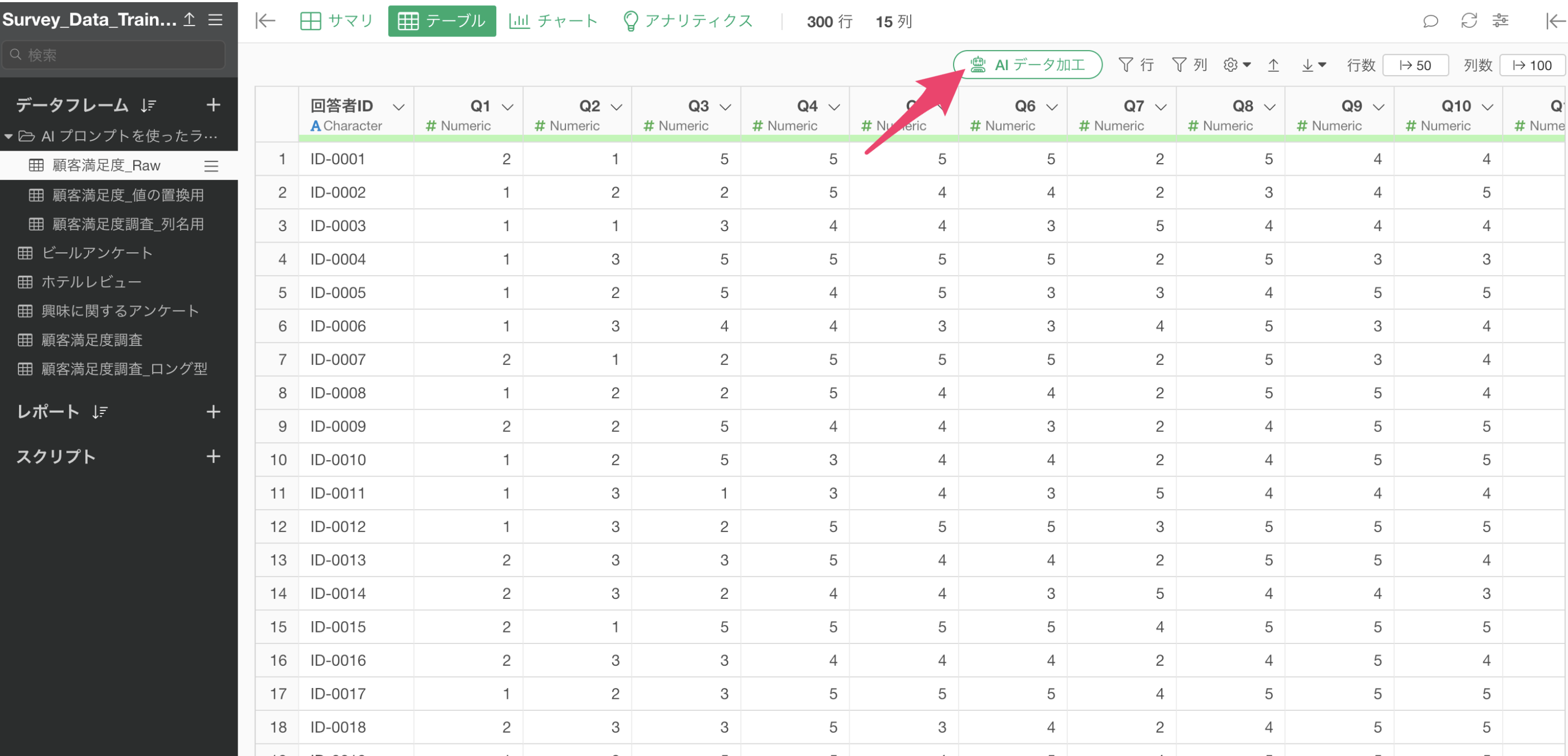Viewport: 1568px width, 756px height.
Task: Click the AI データ加工 button
Action: click(1027, 65)
